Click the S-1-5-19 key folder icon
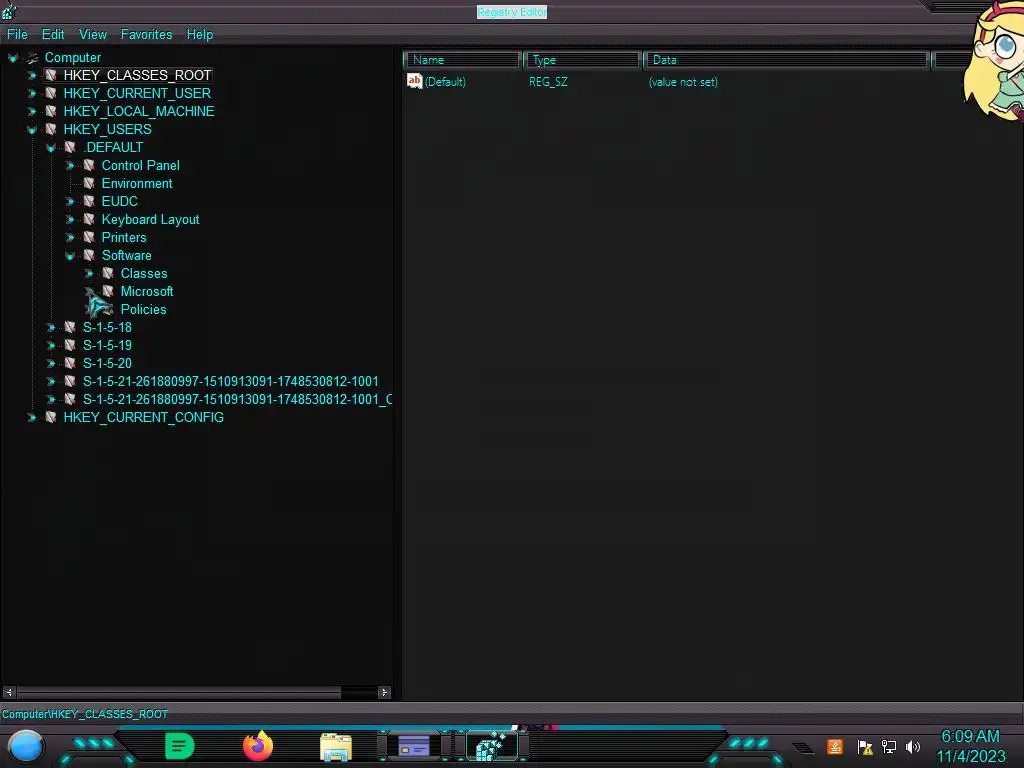This screenshot has height=768, width=1024. pyautogui.click(x=70, y=345)
